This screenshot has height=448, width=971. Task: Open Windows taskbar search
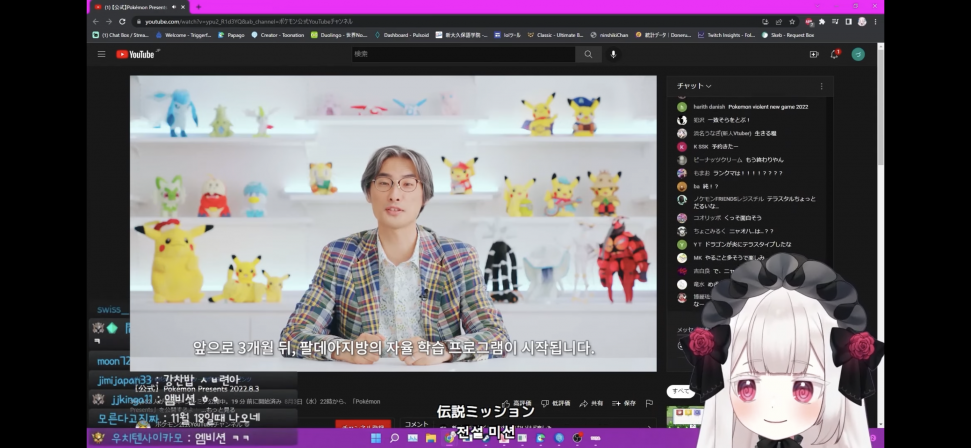coord(394,438)
